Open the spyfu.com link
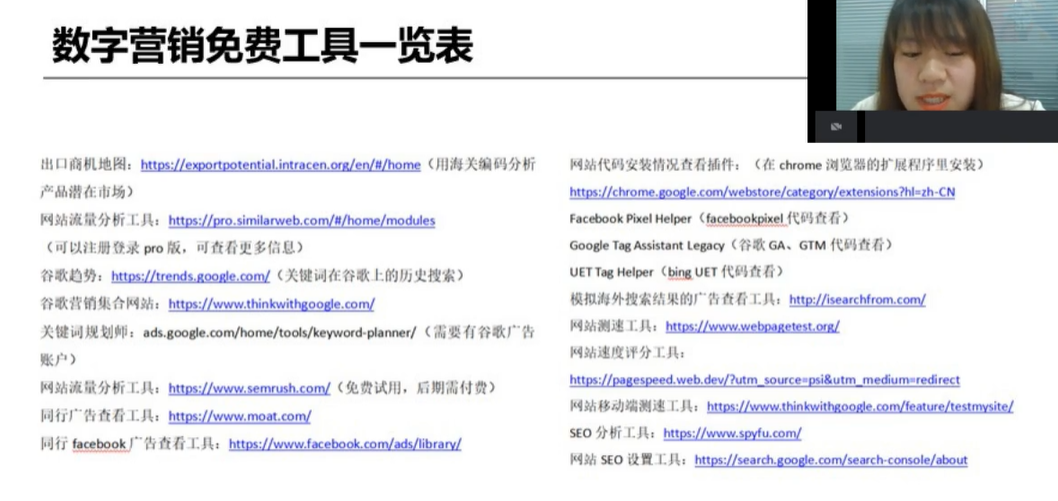 pyautogui.click(x=732, y=434)
